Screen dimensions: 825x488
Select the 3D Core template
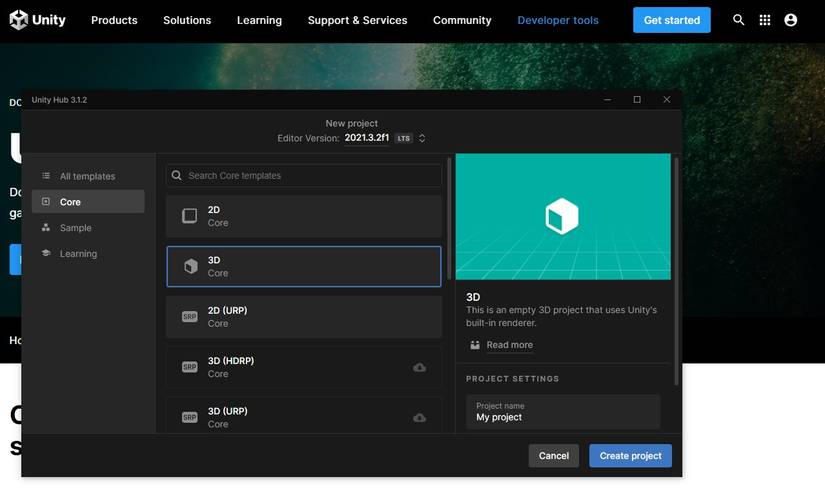[x=304, y=266]
